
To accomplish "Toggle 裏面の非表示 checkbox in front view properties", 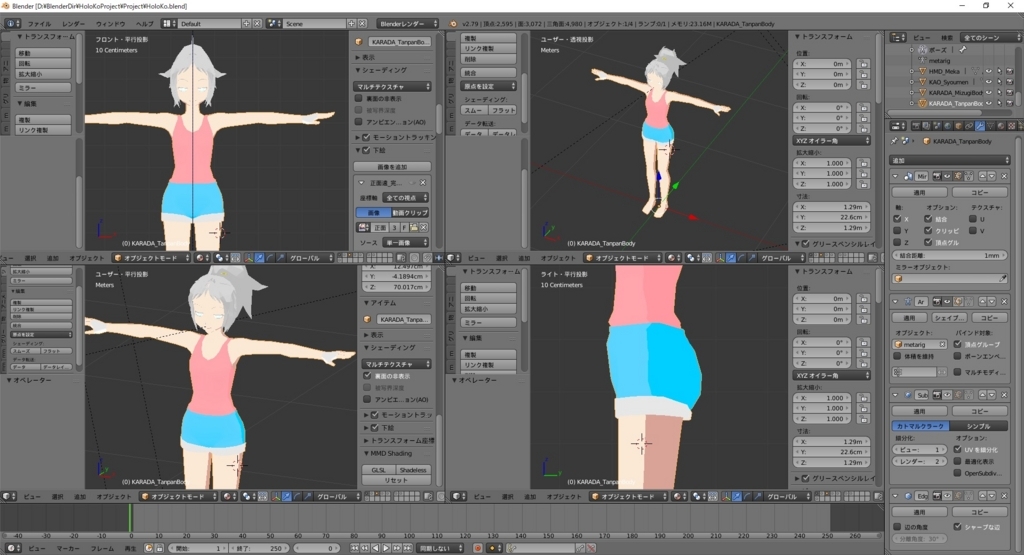I will point(359,99).
